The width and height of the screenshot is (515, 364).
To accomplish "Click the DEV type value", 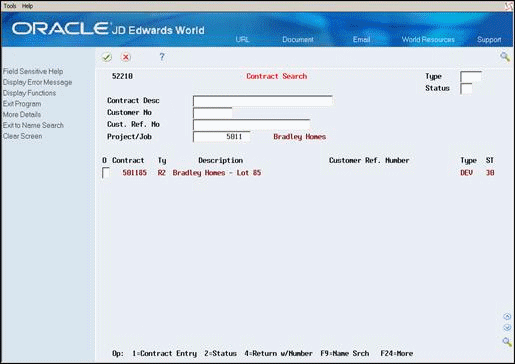I will 466,173.
